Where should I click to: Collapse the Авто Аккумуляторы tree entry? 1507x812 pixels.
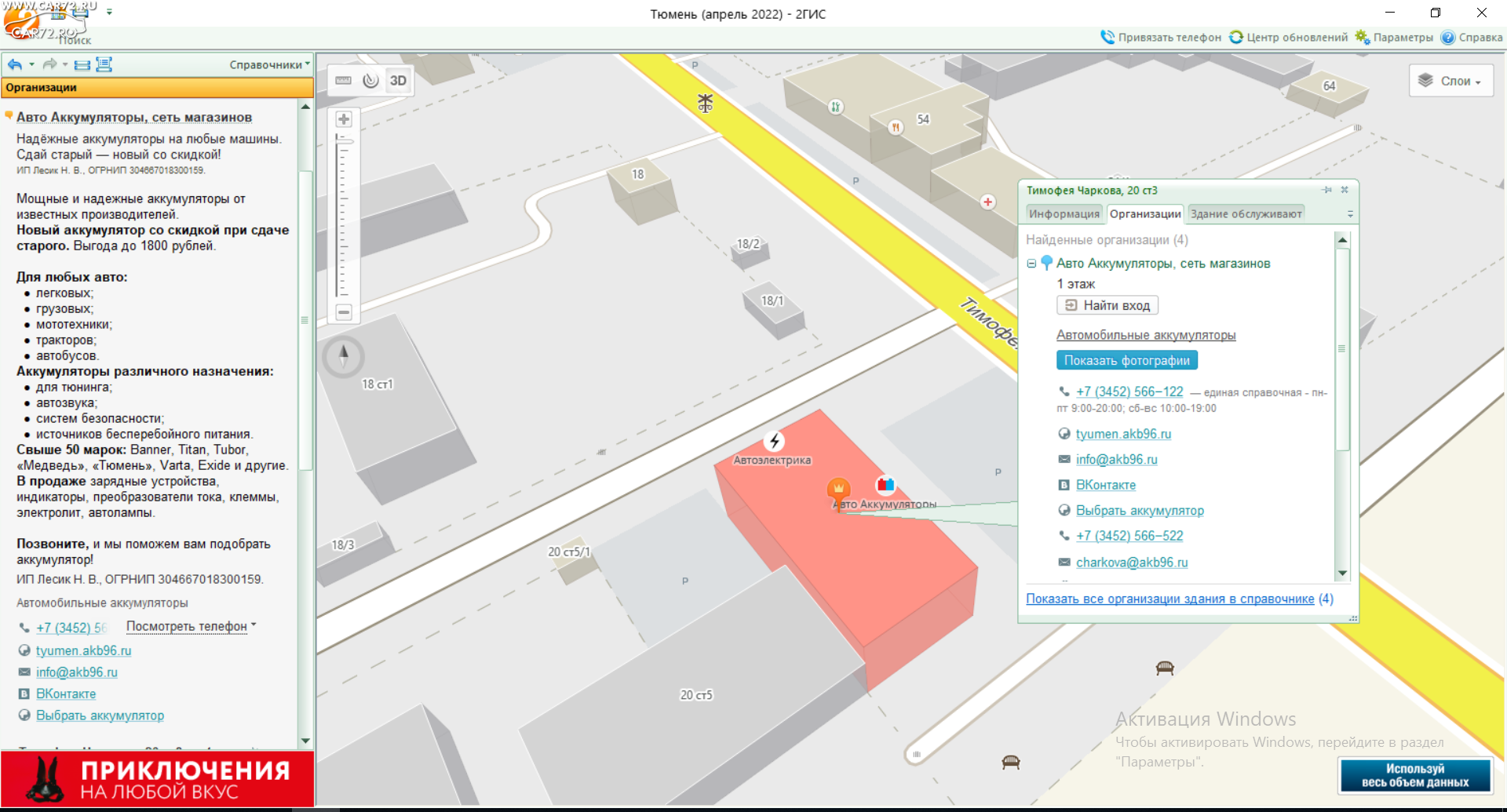pos(1031,264)
